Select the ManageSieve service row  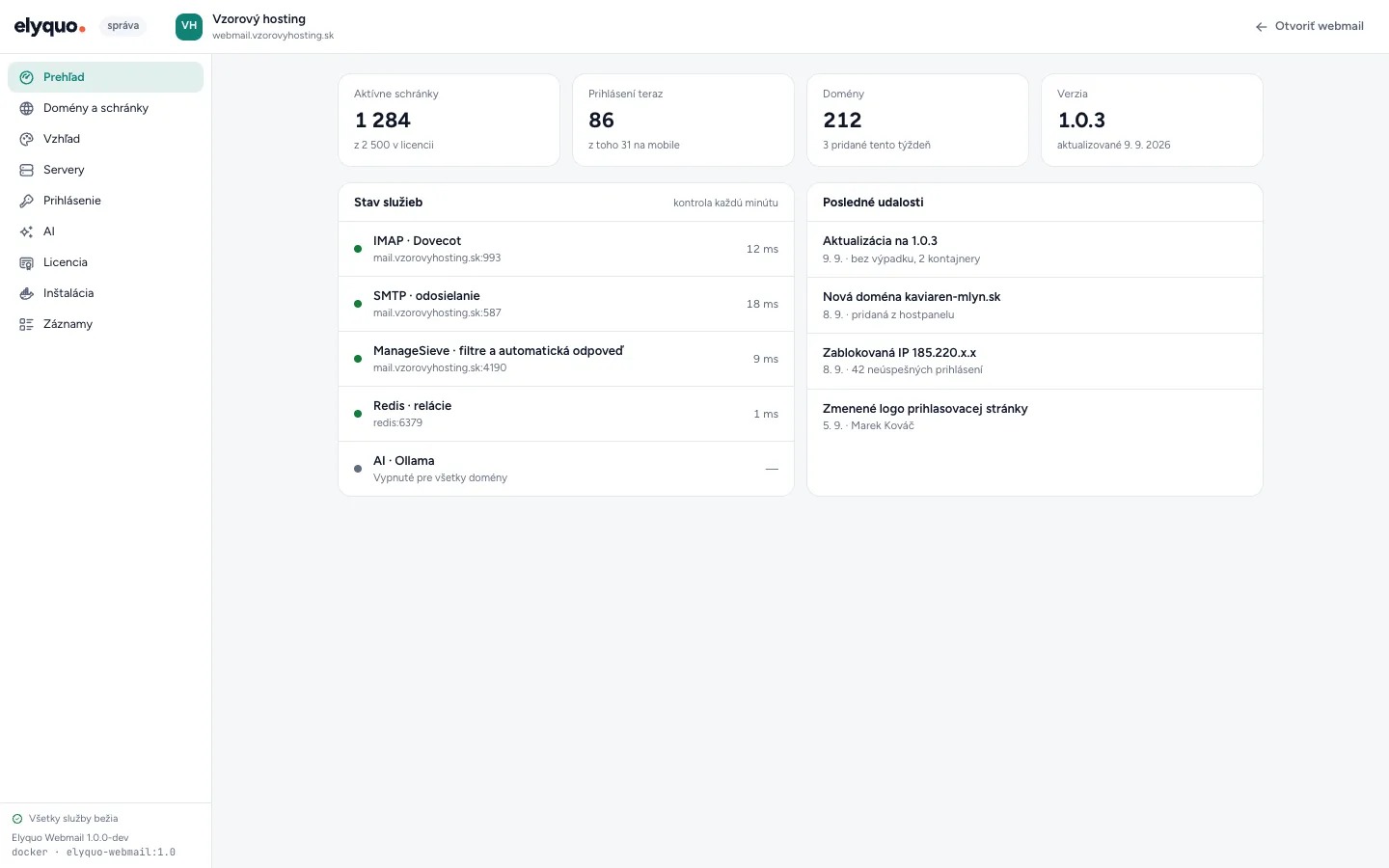(x=566, y=359)
